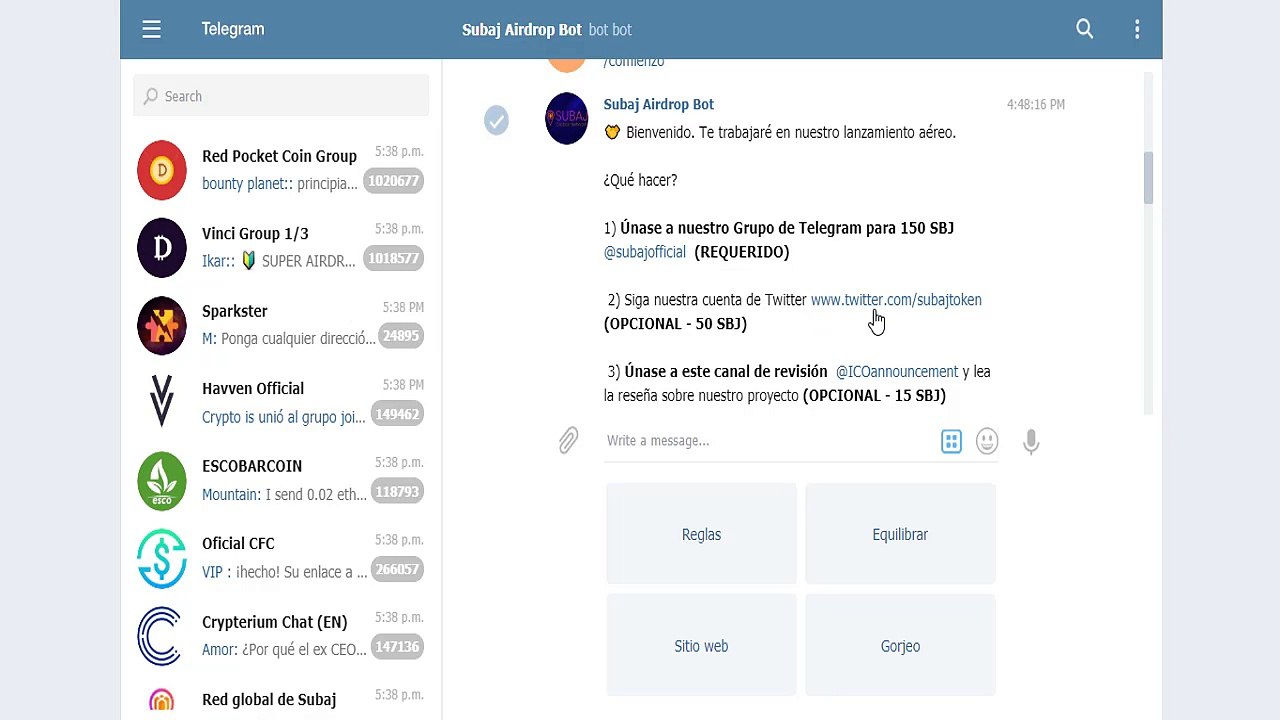Click the Subaj Airdrop Bot header title
Image resolution: width=1280 pixels, height=720 pixels.
point(522,30)
